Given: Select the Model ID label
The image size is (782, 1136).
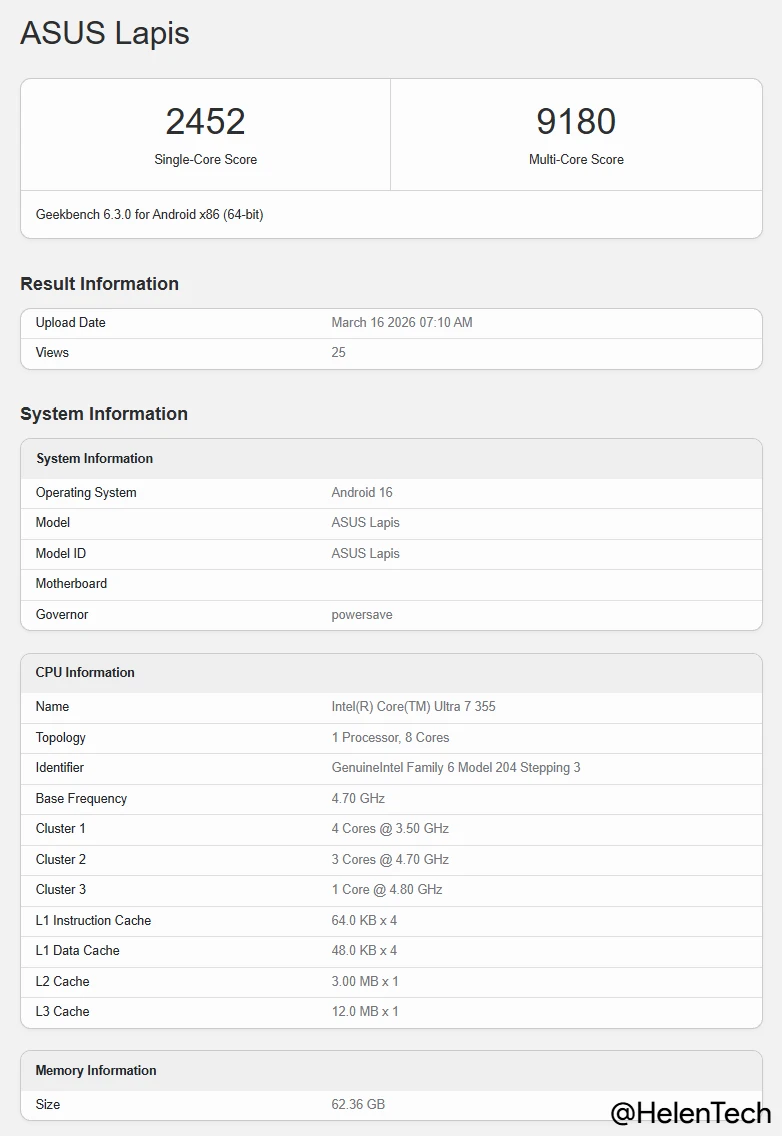Looking at the screenshot, I should (61, 554).
